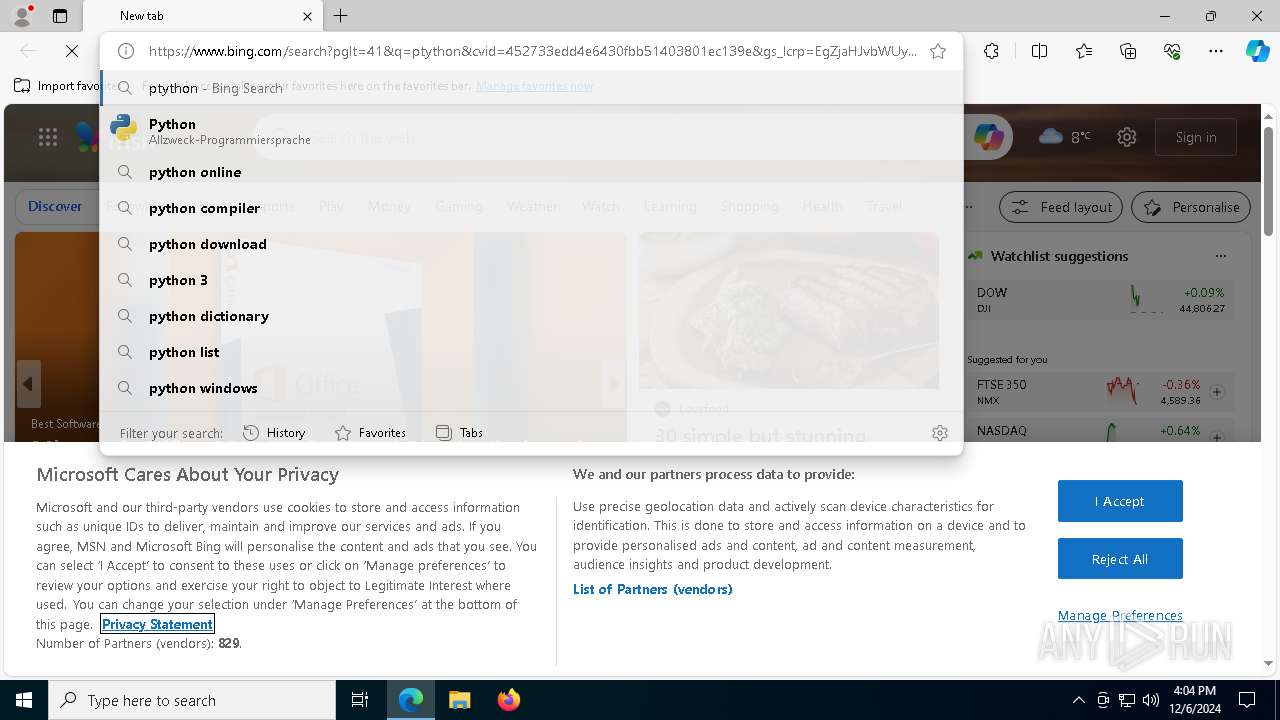Filter search by Favorites
The height and width of the screenshot is (720, 1280).
click(x=370, y=433)
